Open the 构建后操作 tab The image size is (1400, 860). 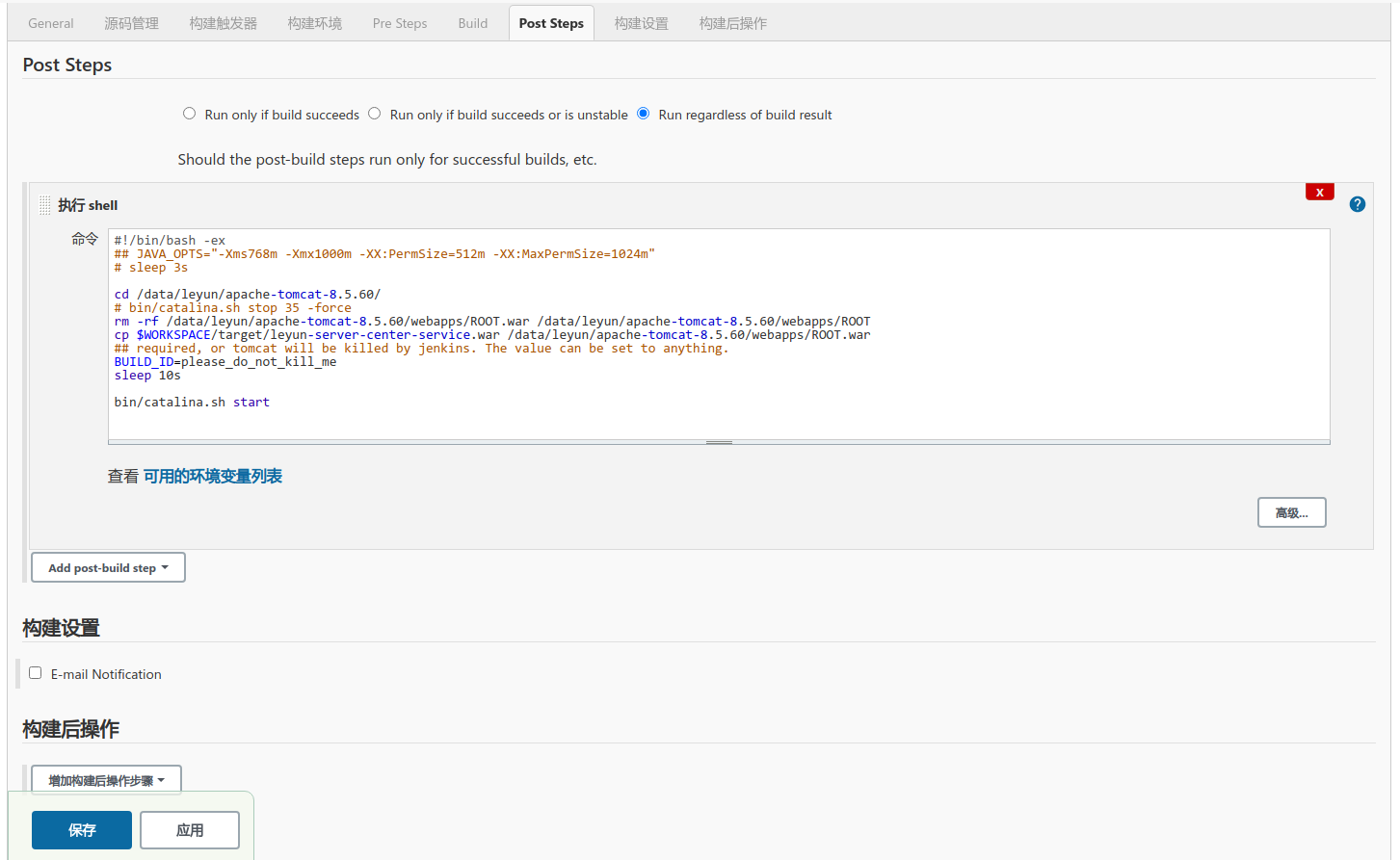click(732, 23)
